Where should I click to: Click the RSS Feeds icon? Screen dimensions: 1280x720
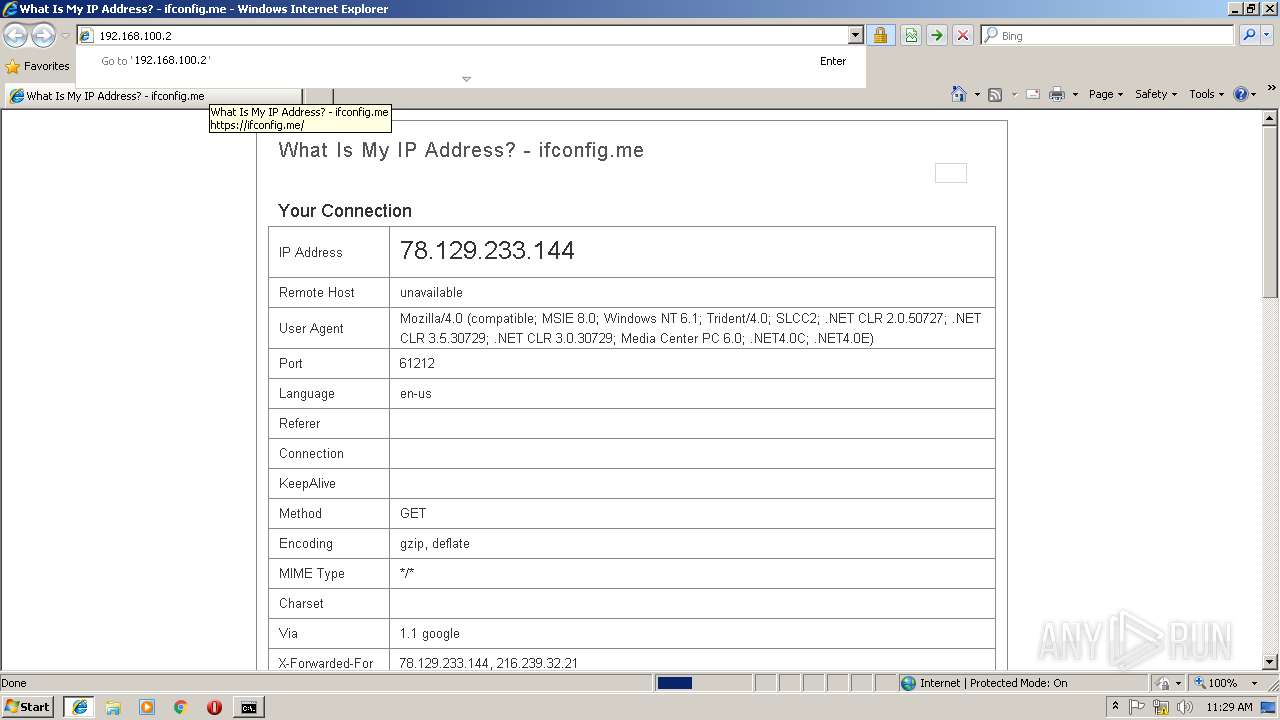(995, 94)
